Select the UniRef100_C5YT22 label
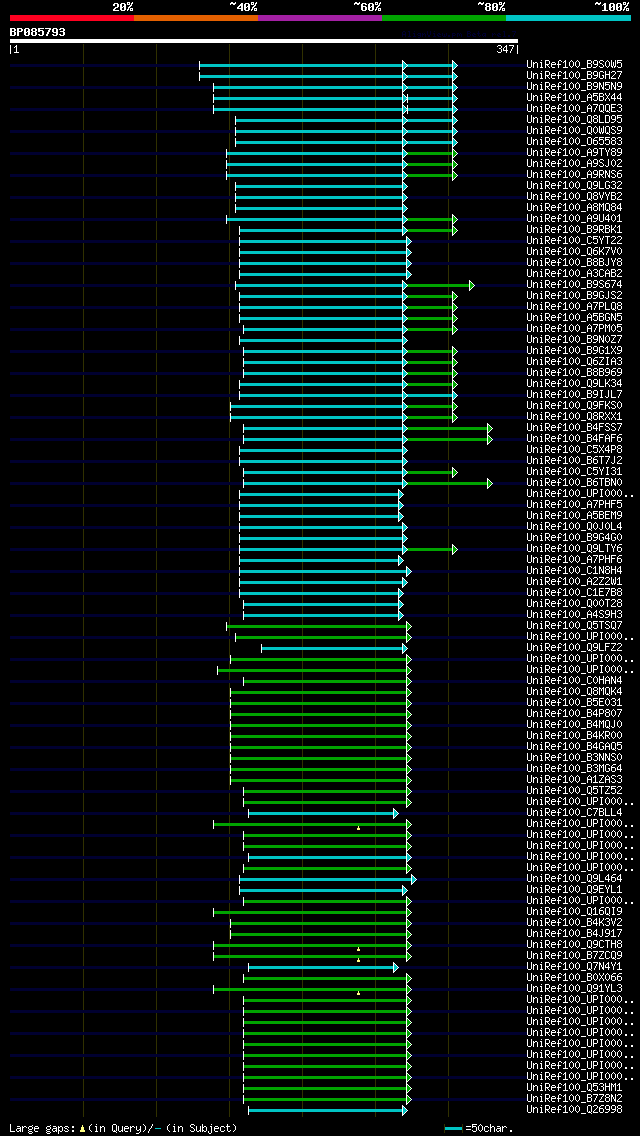 tap(574, 240)
